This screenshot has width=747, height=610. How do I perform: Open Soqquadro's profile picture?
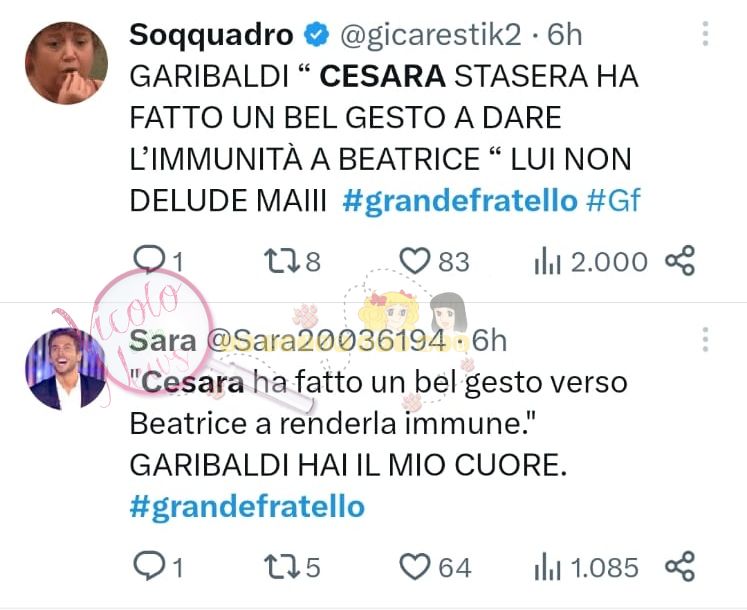tap(66, 62)
